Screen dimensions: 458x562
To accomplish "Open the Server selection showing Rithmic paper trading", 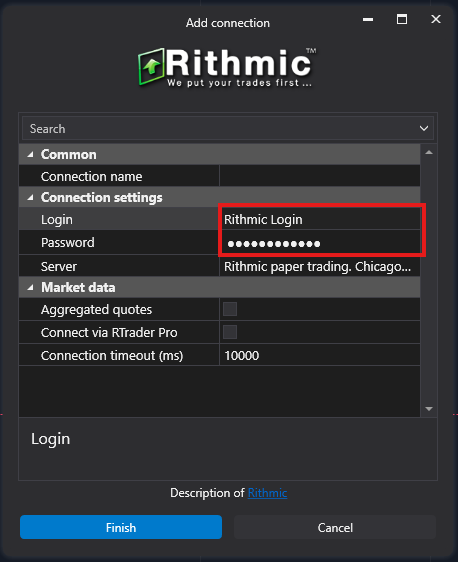I will 320,266.
